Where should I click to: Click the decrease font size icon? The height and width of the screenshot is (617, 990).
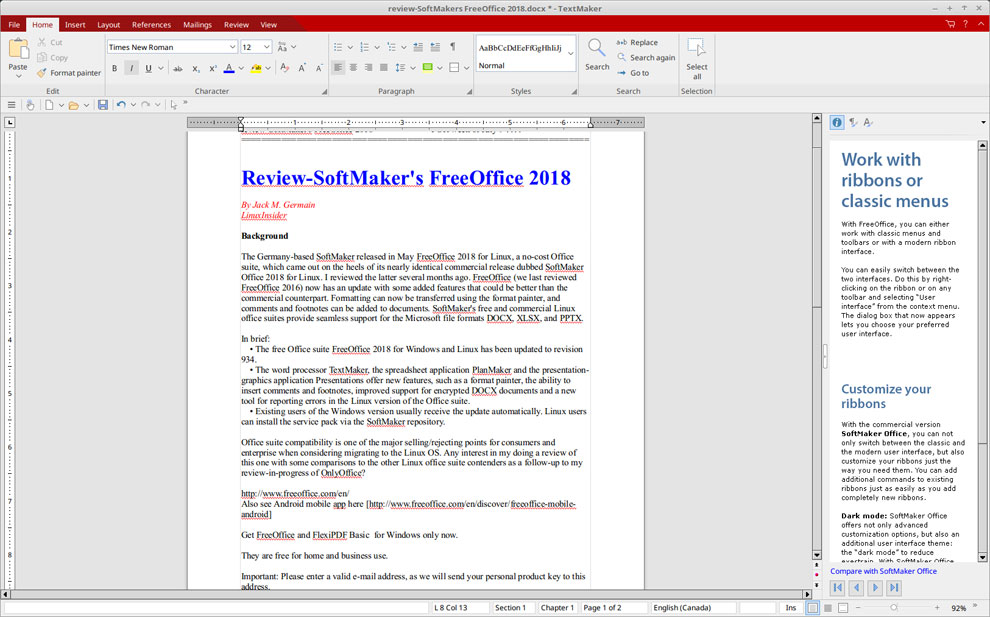[x=319, y=68]
